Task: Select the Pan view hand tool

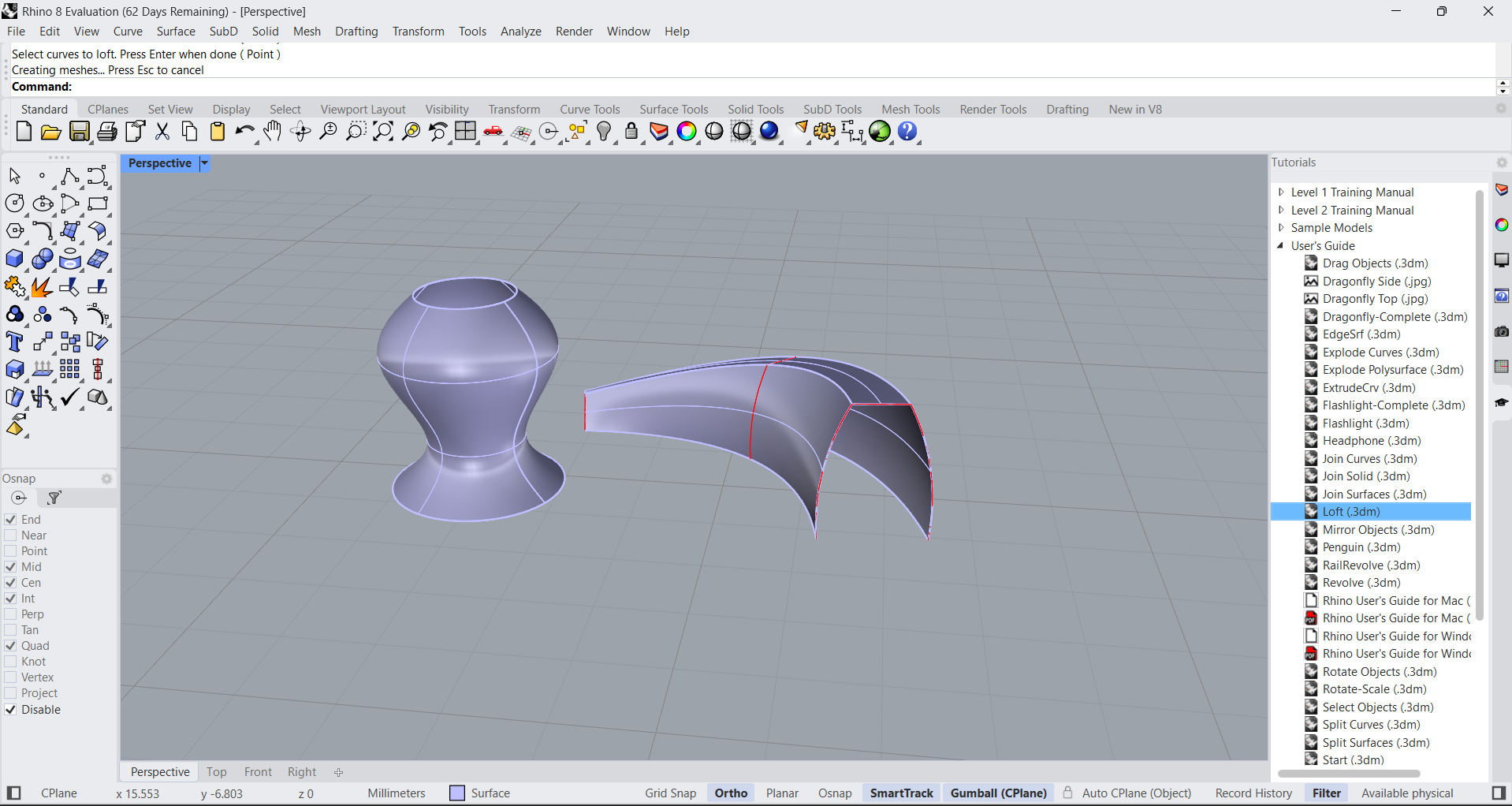Action: tap(273, 132)
